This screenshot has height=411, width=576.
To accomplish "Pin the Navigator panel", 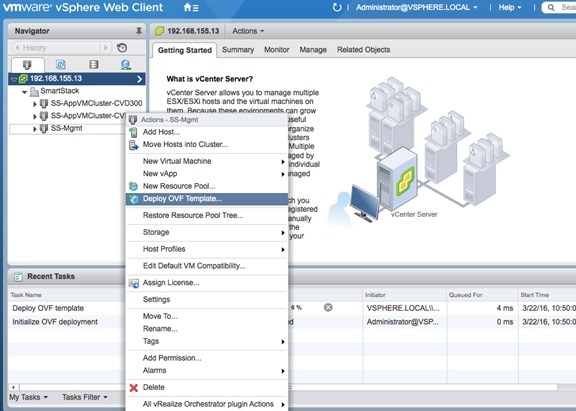I will click(x=139, y=31).
